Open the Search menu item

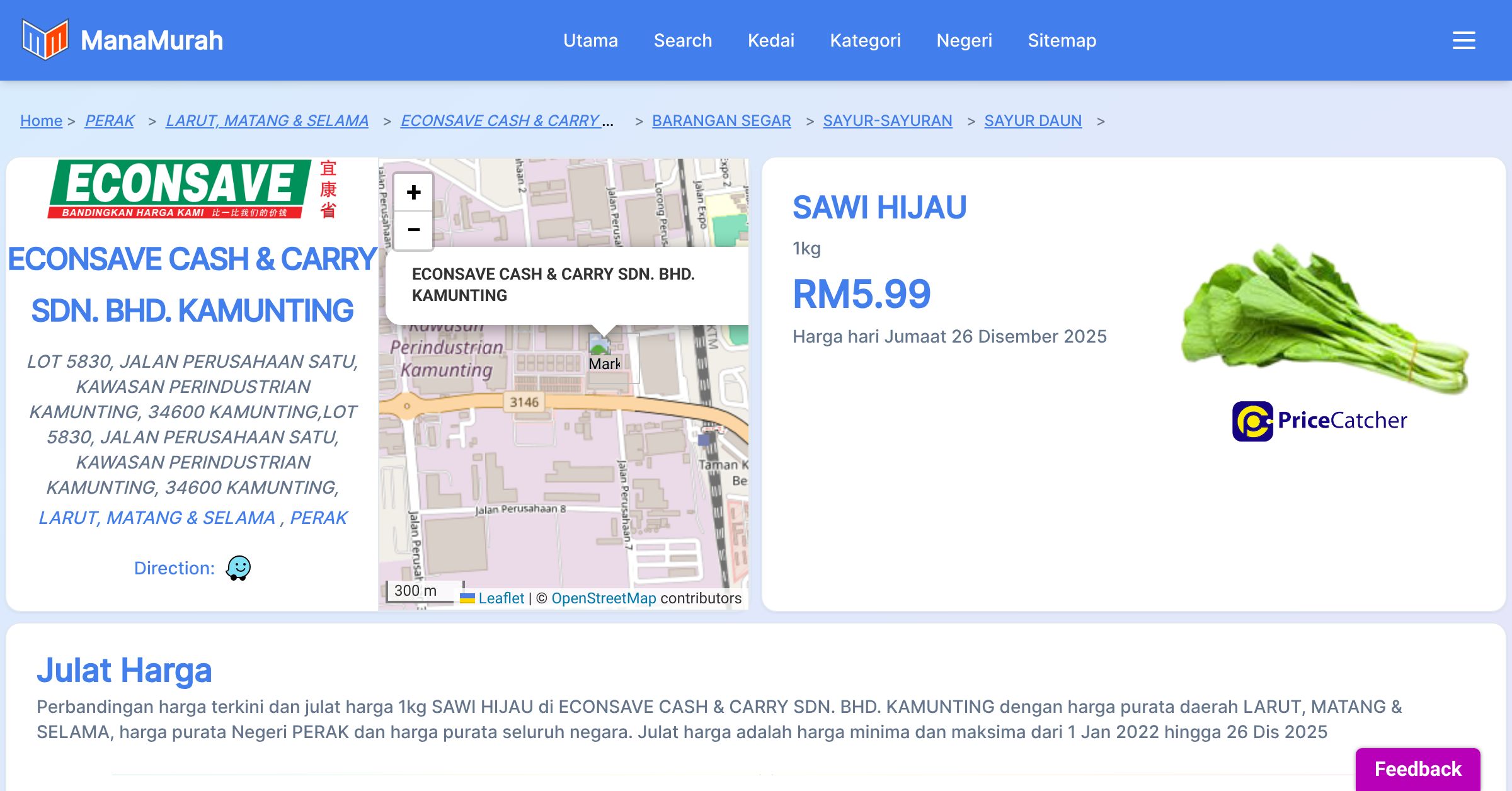click(x=682, y=40)
